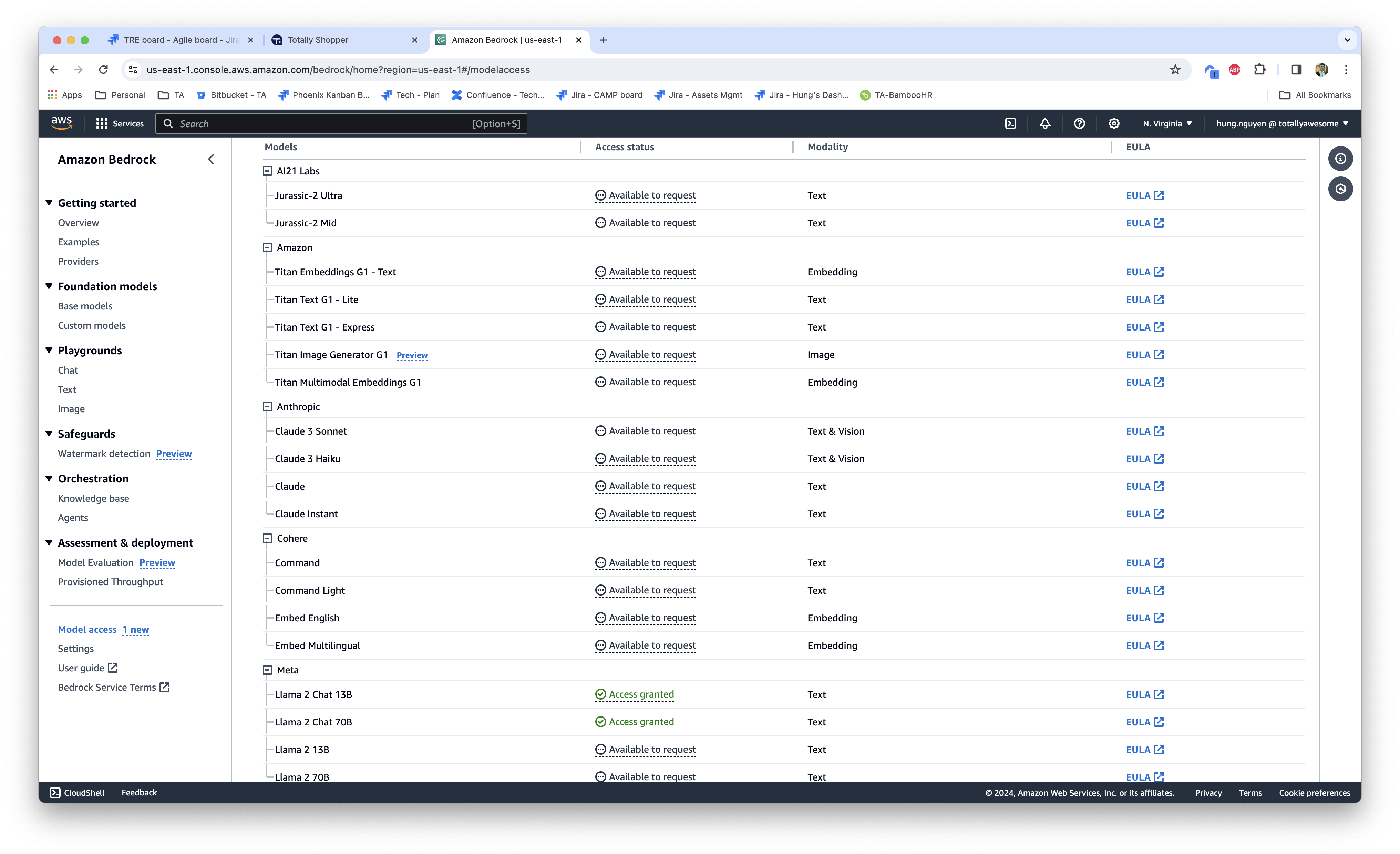
Task: Click the AWS support help icon
Action: pyautogui.click(x=1079, y=123)
